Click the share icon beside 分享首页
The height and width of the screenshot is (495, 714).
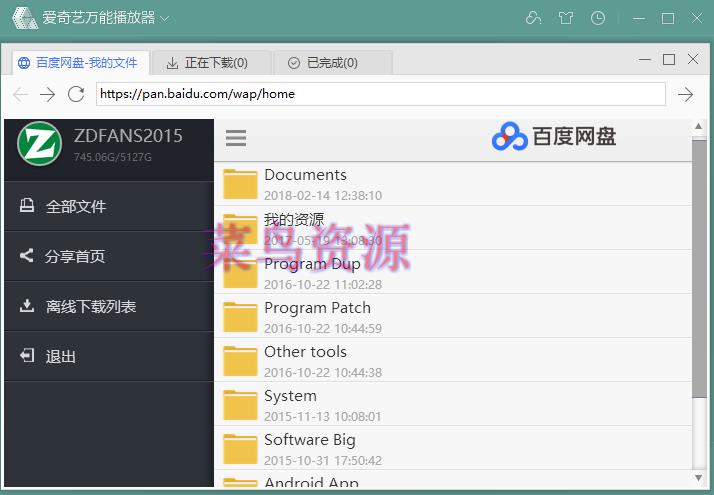click(27, 255)
